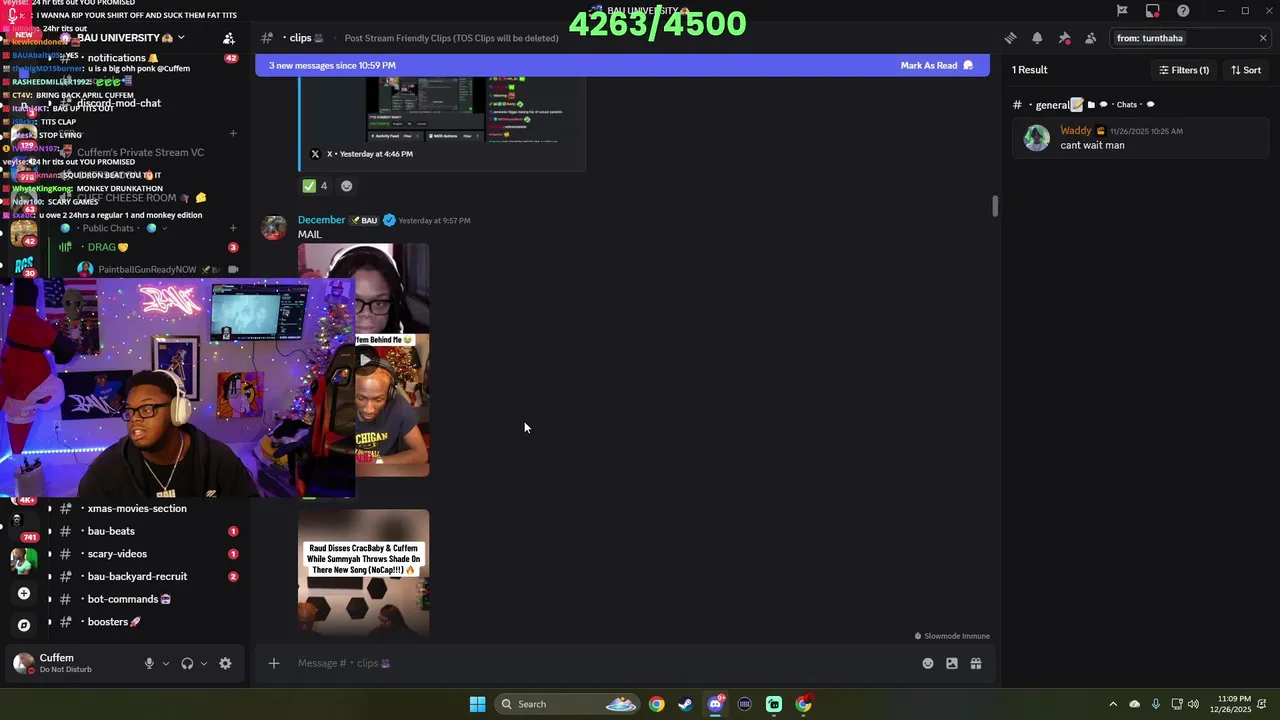
Task: Click Add a Server plus icon
Action: pos(24,593)
